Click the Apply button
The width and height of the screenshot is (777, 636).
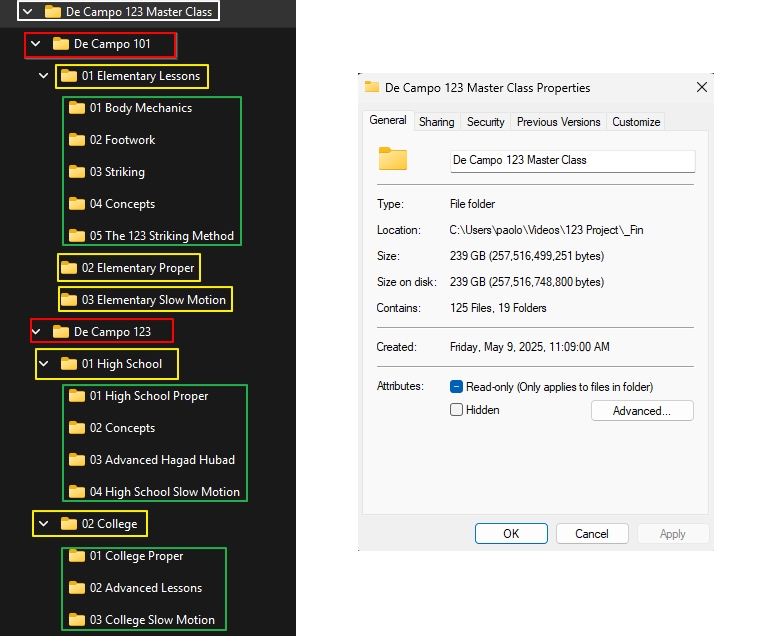pyautogui.click(x=672, y=533)
